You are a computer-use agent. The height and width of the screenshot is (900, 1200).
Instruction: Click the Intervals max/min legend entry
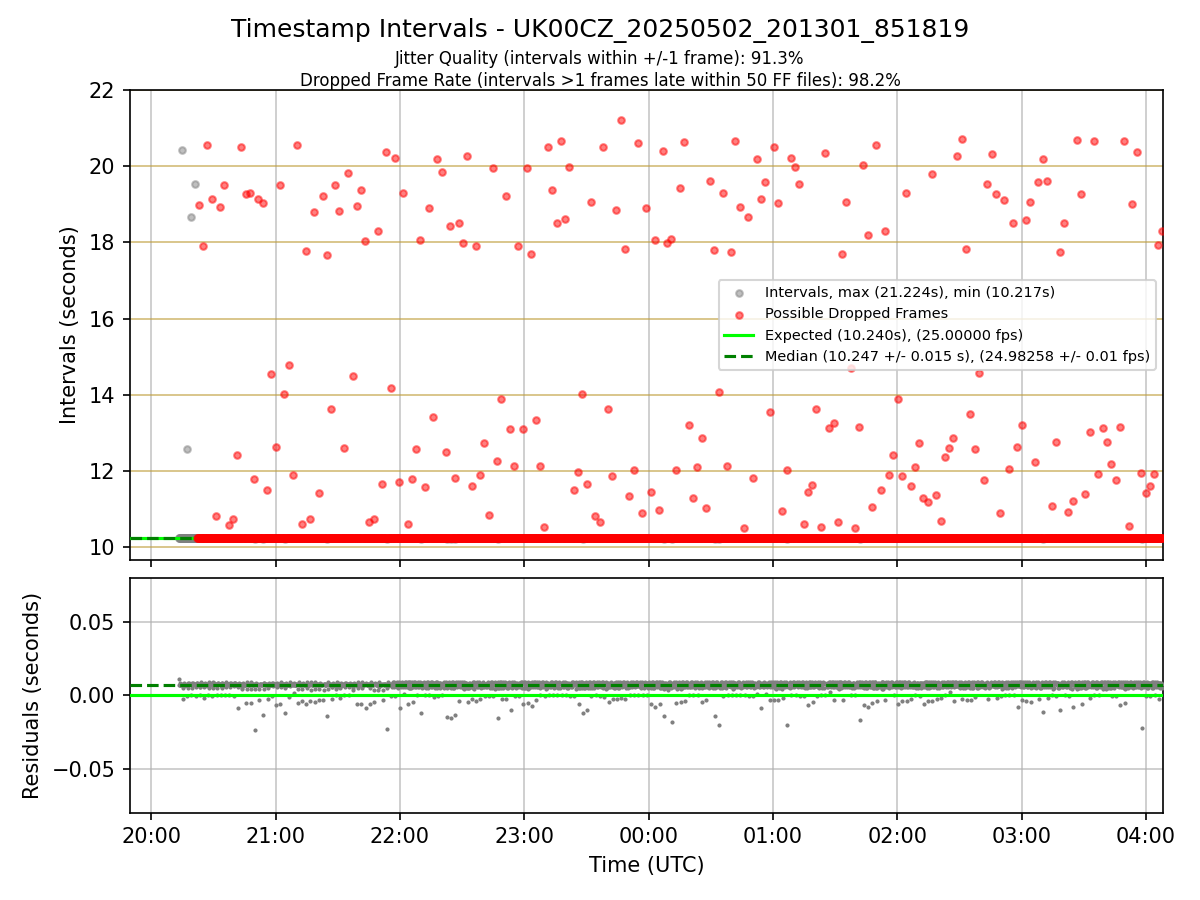coord(909,292)
